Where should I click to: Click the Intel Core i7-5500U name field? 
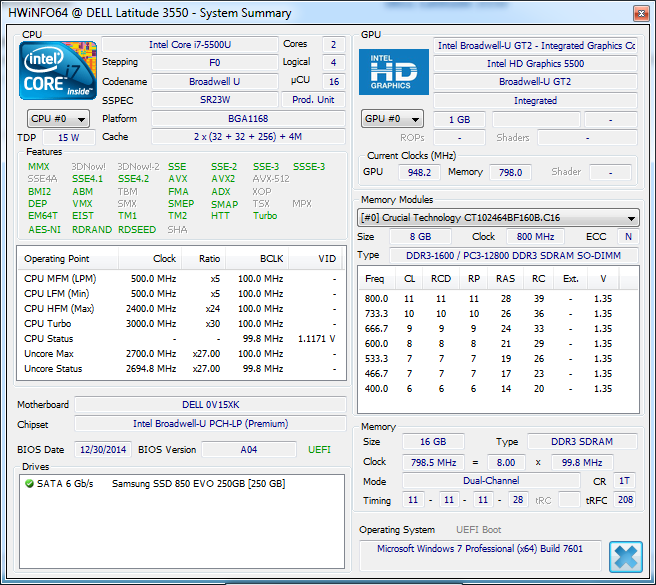190,44
